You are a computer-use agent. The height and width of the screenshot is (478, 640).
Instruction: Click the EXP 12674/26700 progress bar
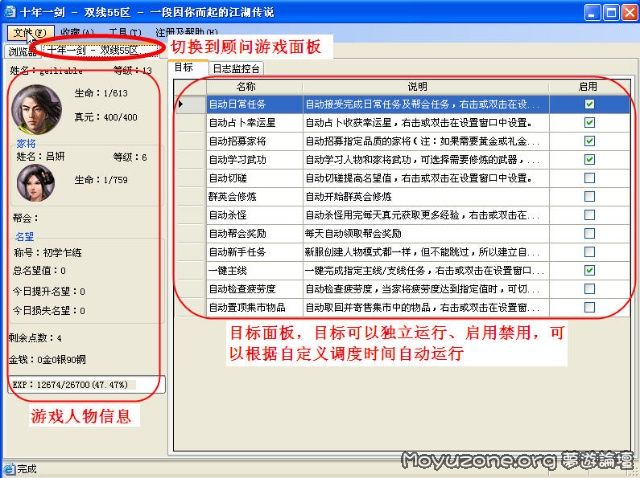87,385
